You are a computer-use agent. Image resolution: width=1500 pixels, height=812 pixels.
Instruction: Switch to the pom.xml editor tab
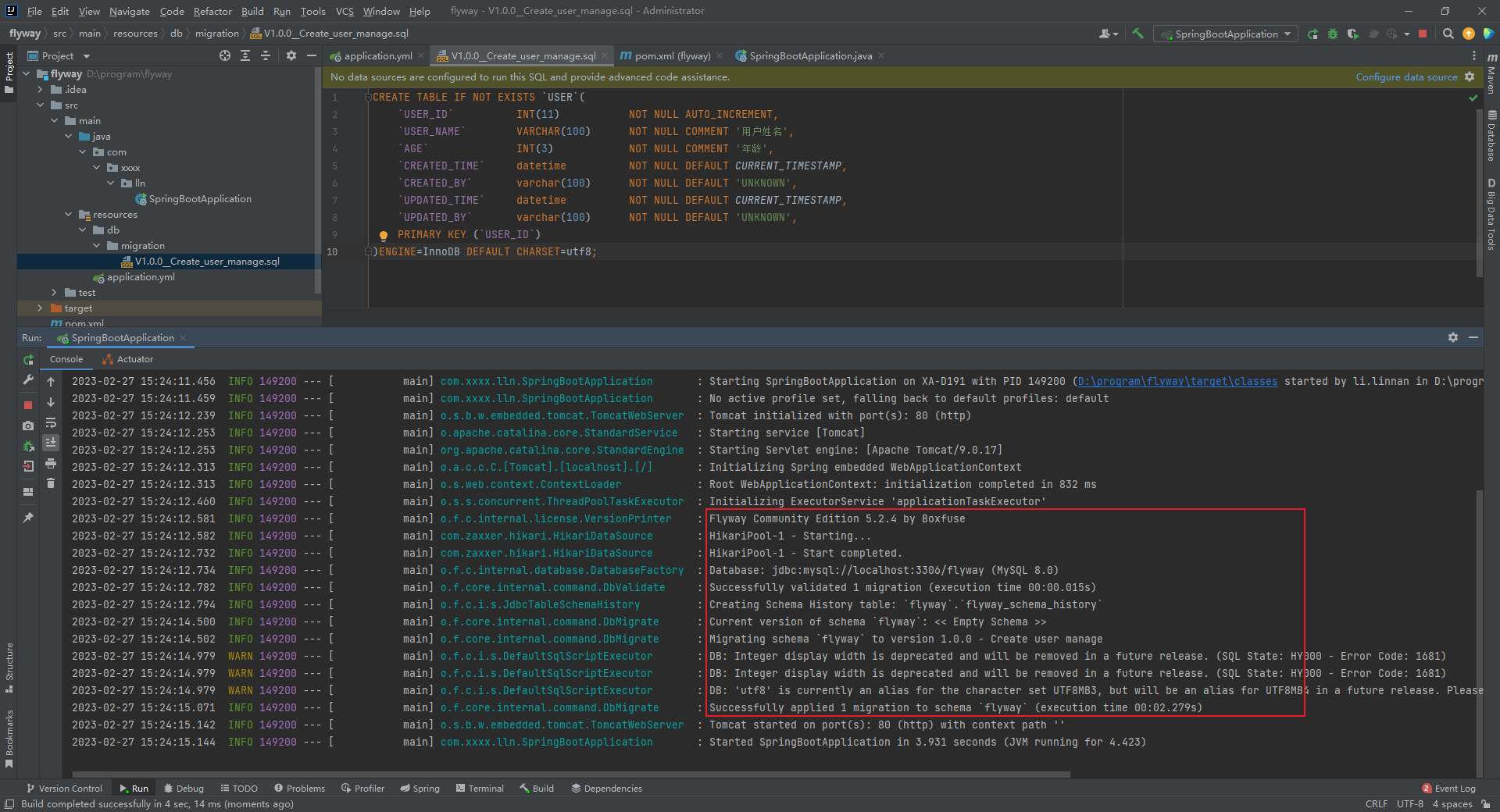click(670, 55)
